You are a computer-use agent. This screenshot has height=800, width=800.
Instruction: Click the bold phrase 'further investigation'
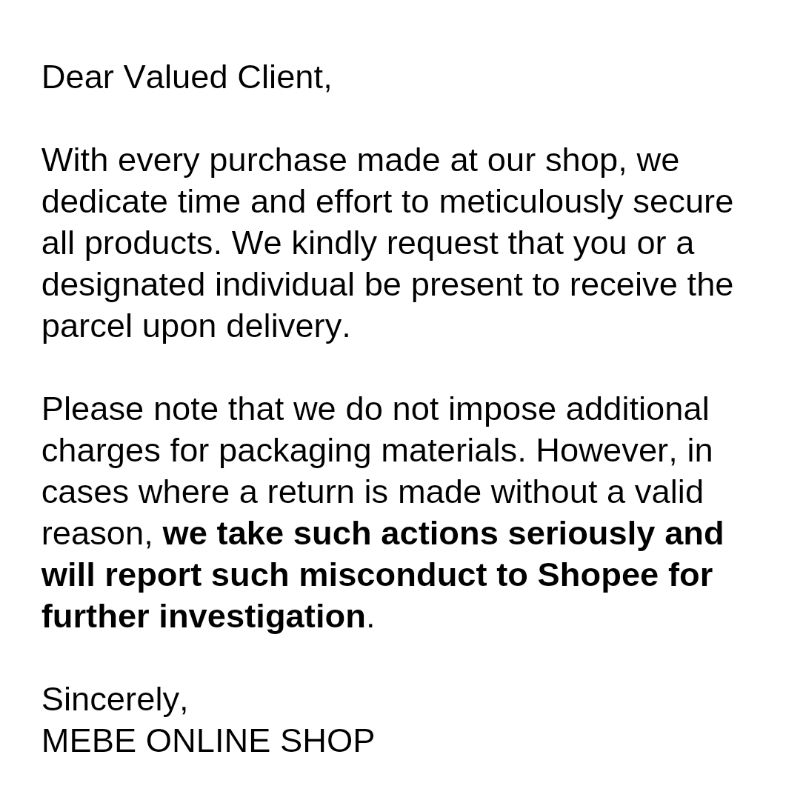click(203, 617)
